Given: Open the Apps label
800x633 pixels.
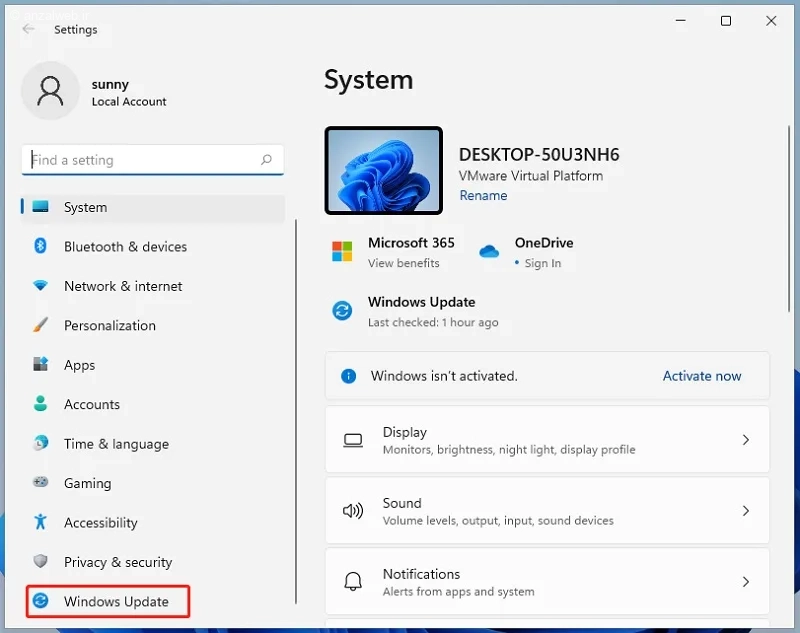Looking at the screenshot, I should point(80,365).
